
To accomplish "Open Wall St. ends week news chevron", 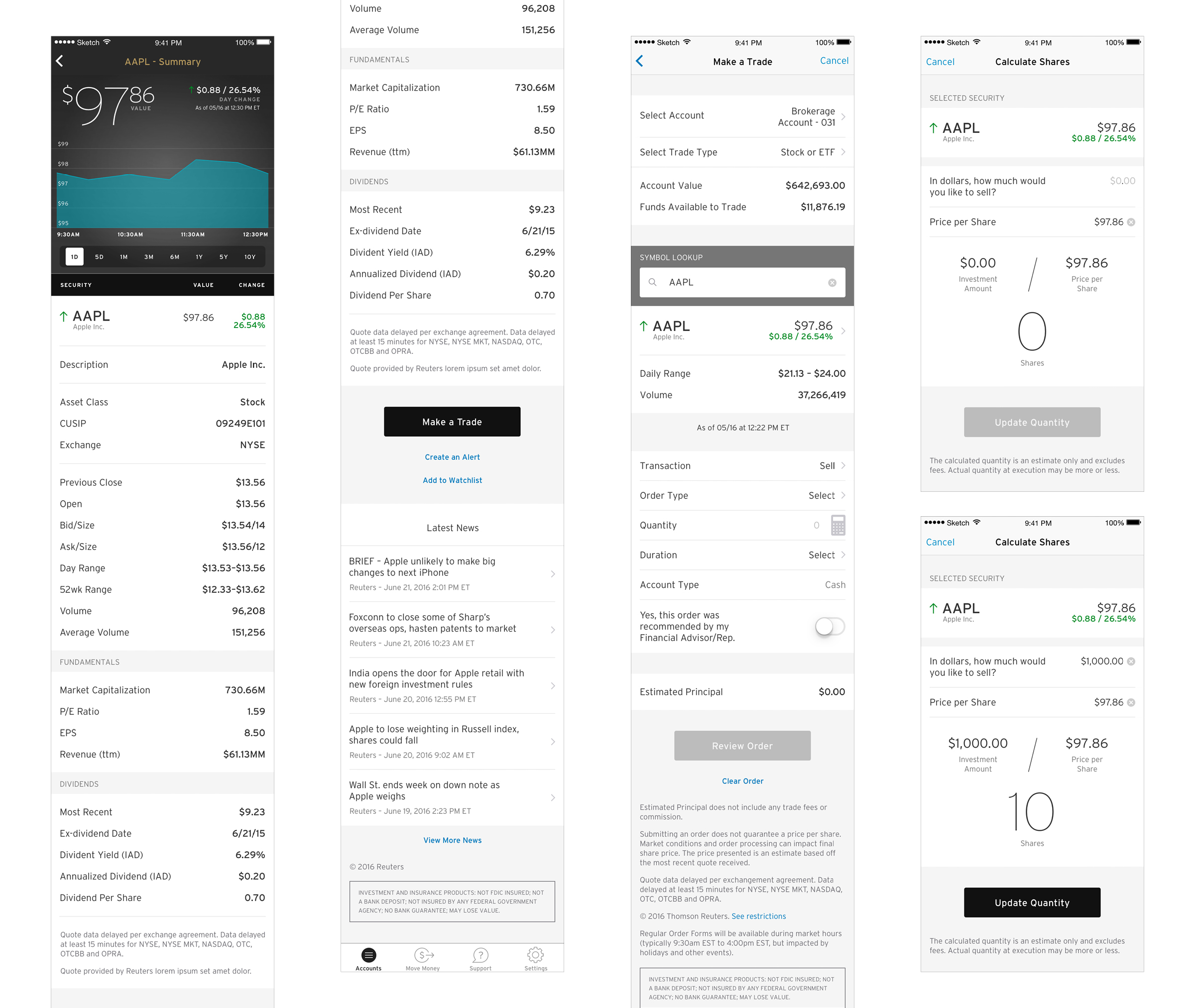I will pos(553,798).
